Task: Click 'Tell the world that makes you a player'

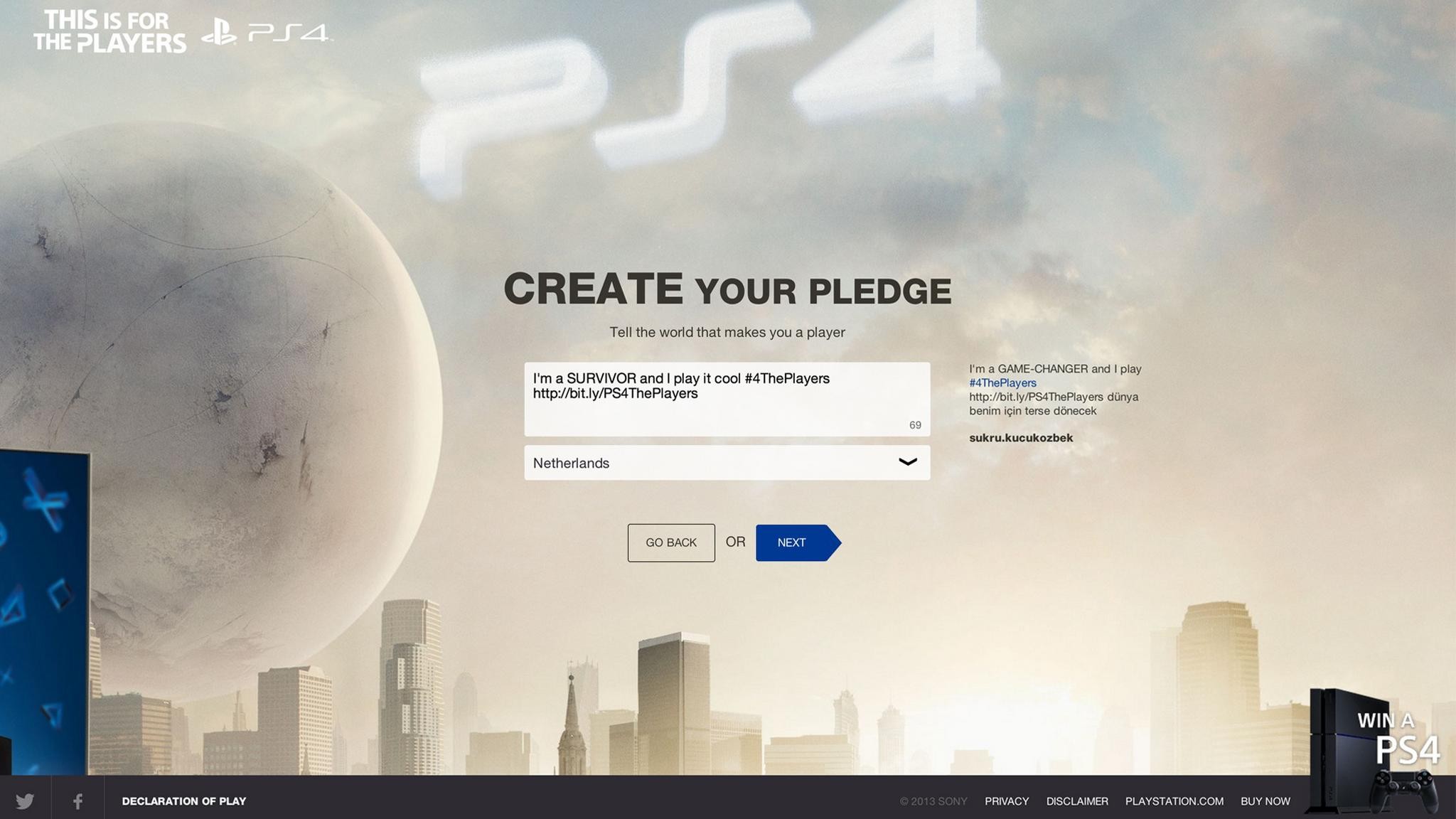Action: (x=727, y=332)
